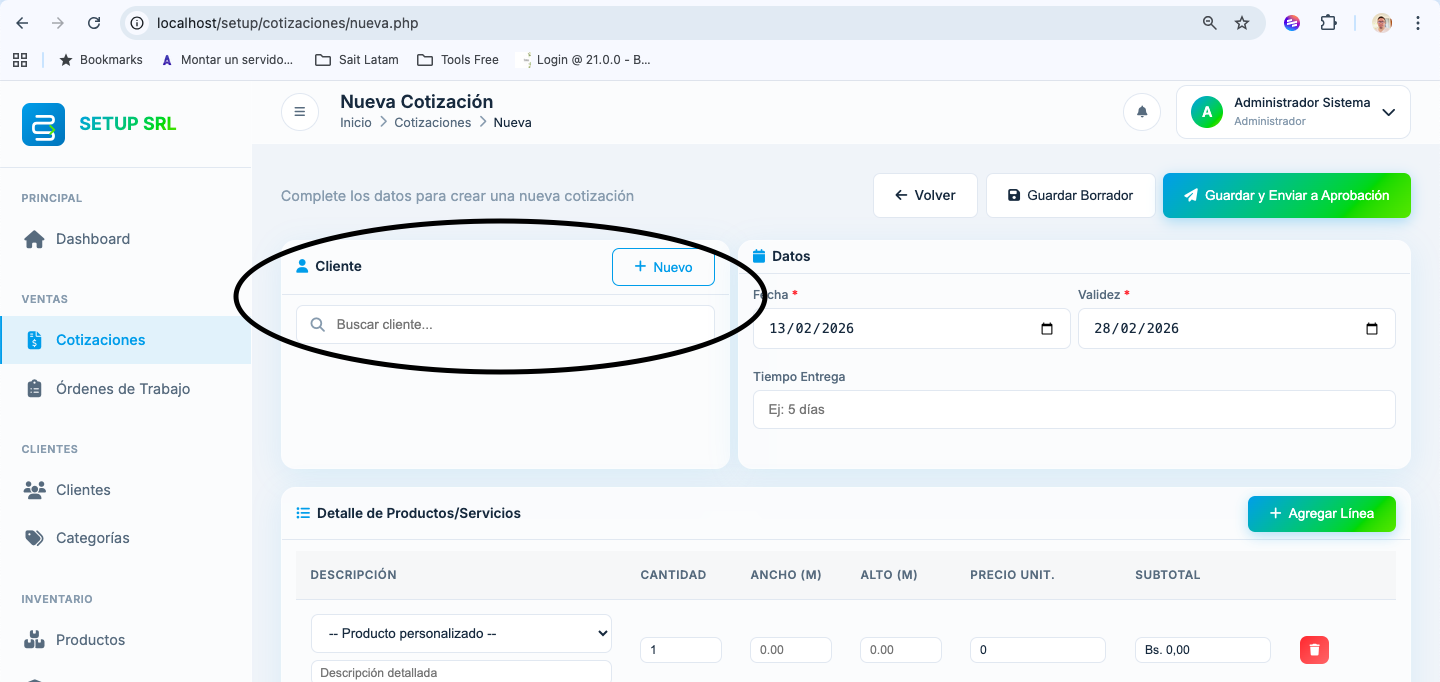
Task: Click the Fecha date field
Action: (x=911, y=328)
